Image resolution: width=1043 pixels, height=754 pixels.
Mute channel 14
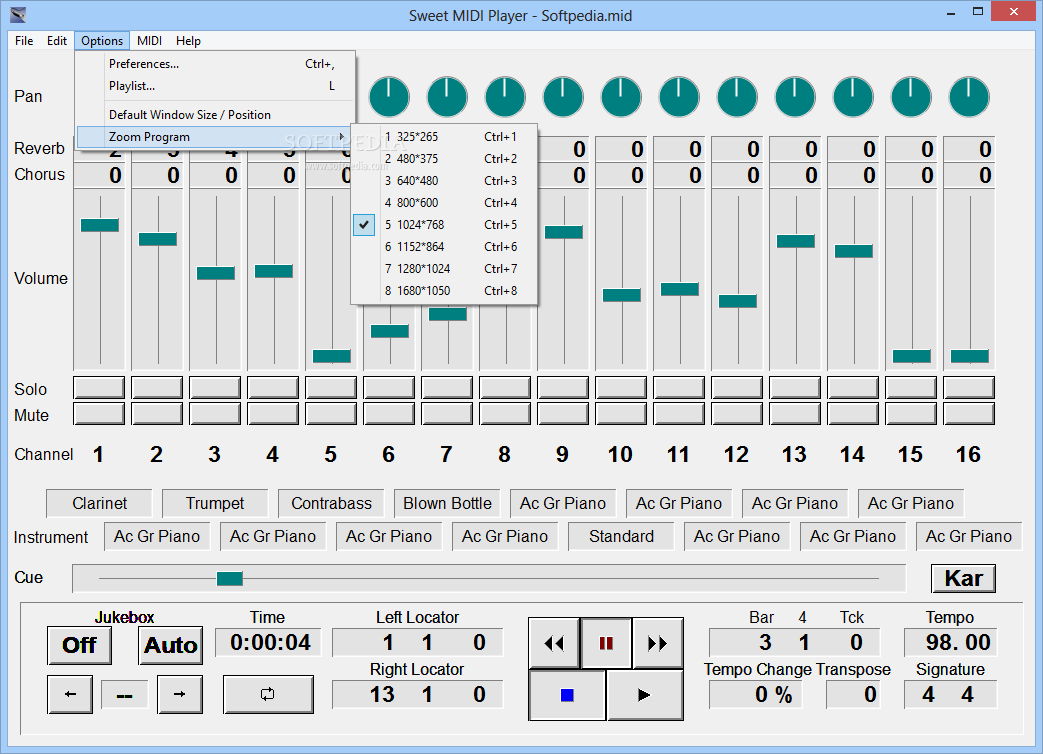click(x=853, y=414)
